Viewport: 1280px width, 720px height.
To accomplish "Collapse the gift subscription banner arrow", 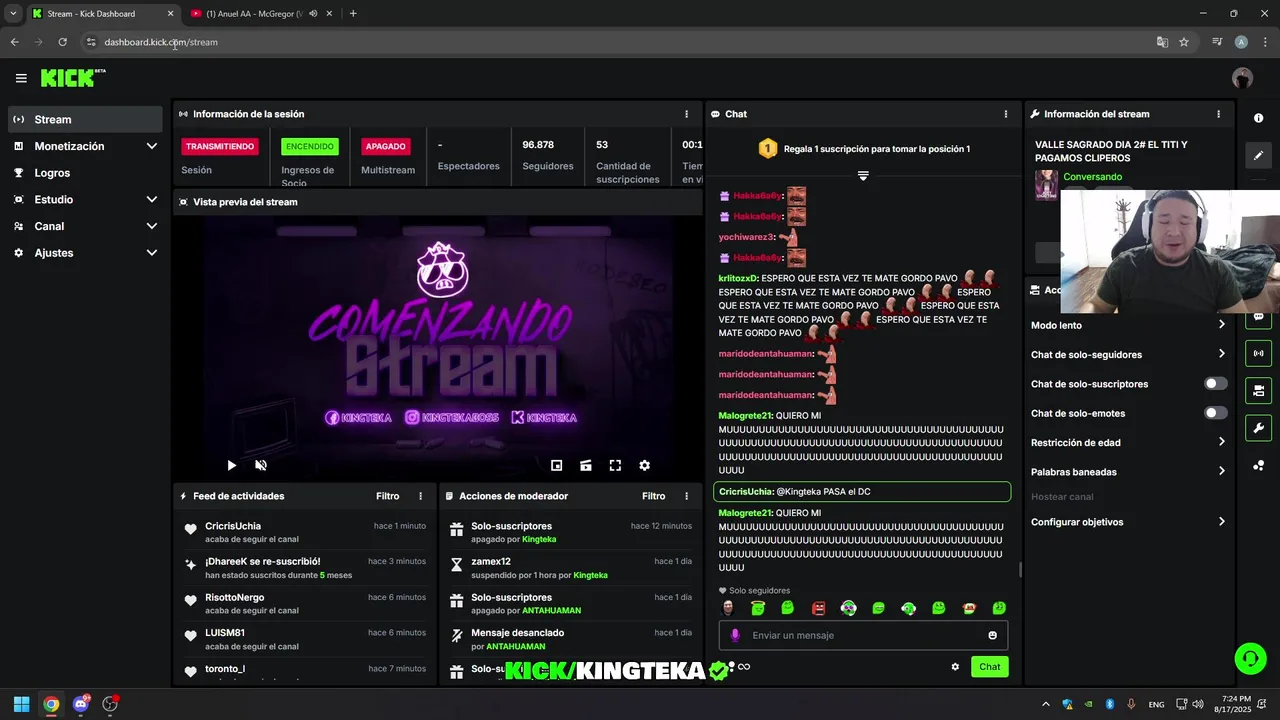I will point(863,175).
